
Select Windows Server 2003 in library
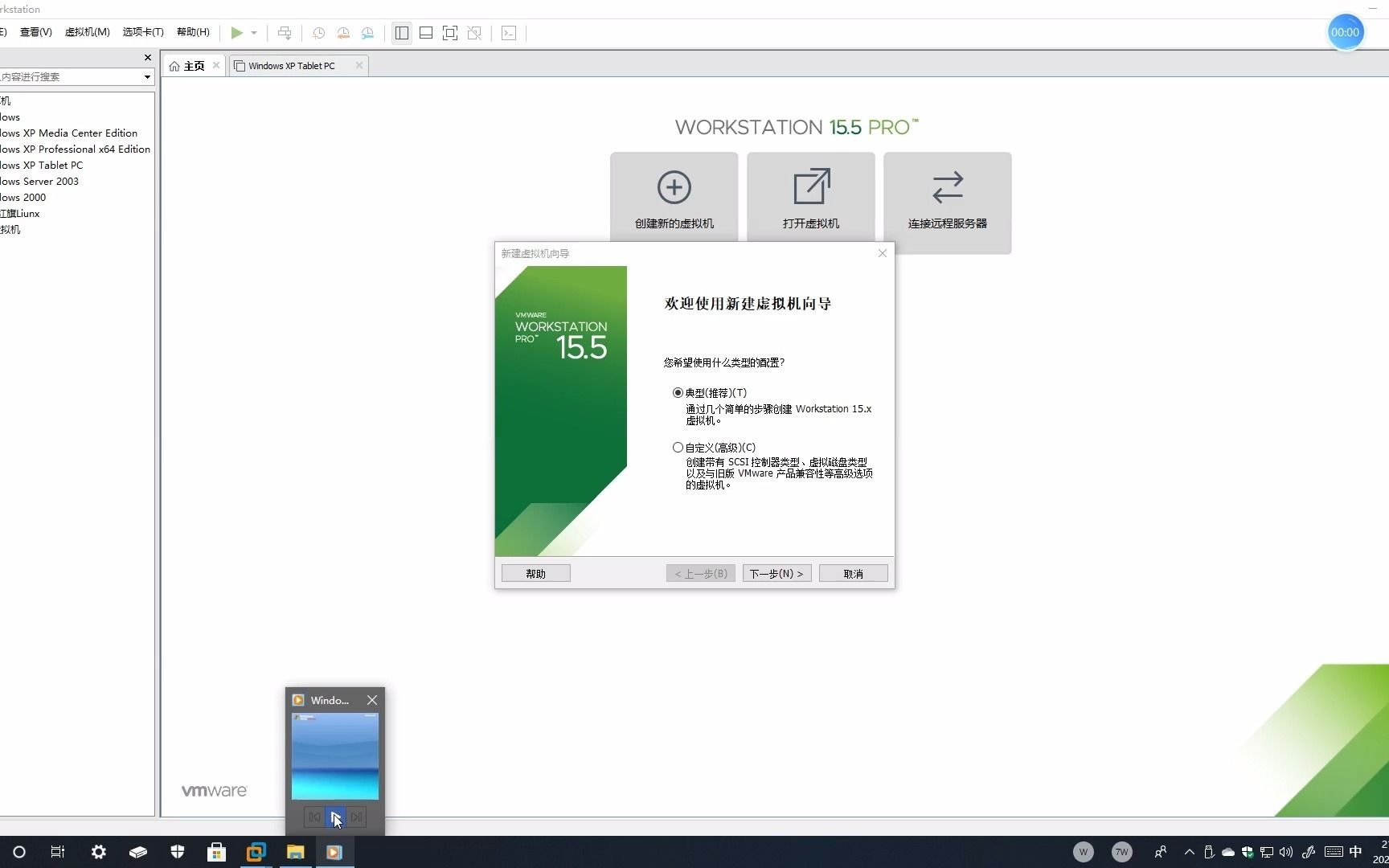point(39,182)
